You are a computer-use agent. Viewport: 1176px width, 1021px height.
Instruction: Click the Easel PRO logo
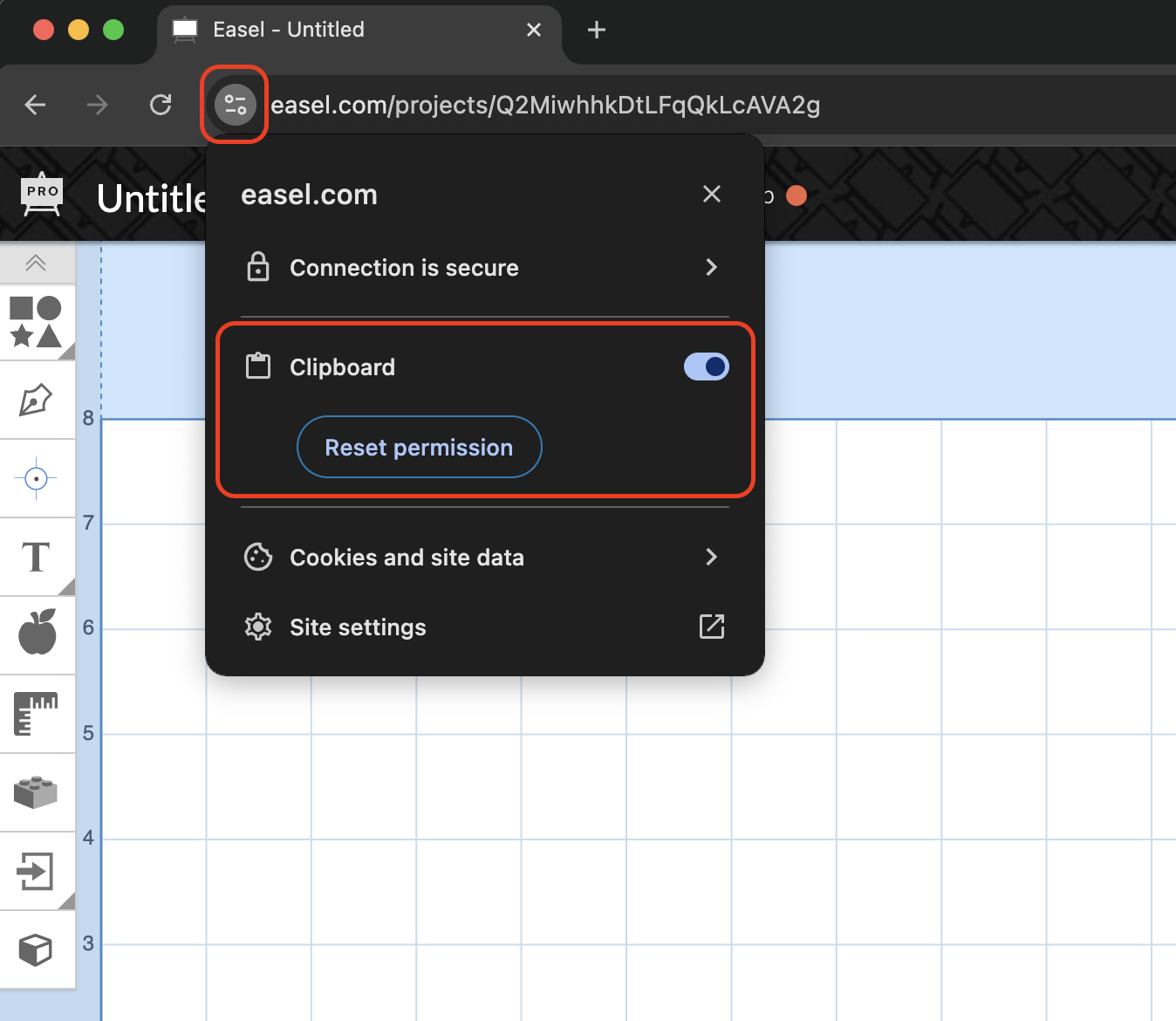tap(40, 194)
